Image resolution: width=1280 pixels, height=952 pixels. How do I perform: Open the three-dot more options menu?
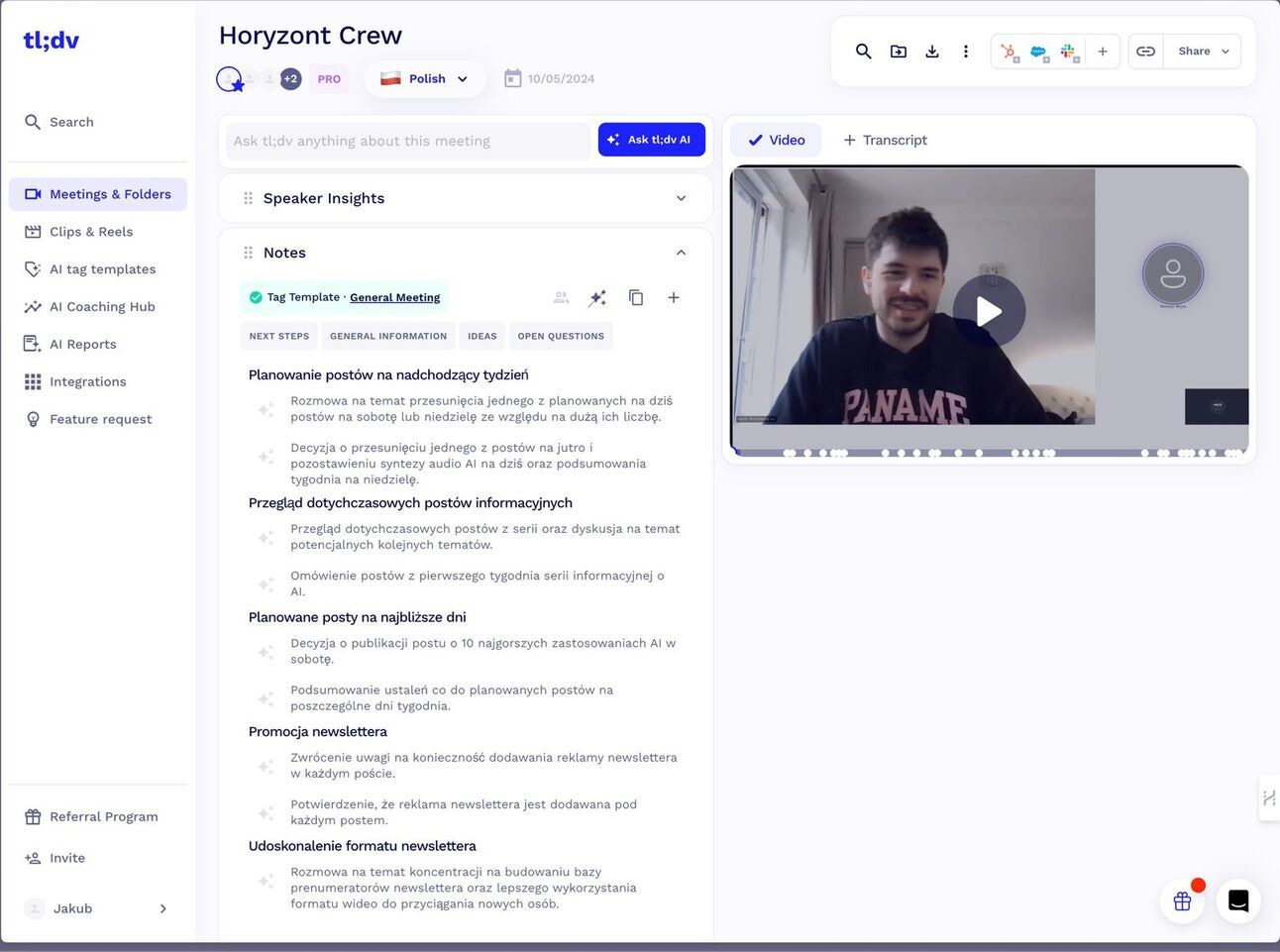(966, 52)
